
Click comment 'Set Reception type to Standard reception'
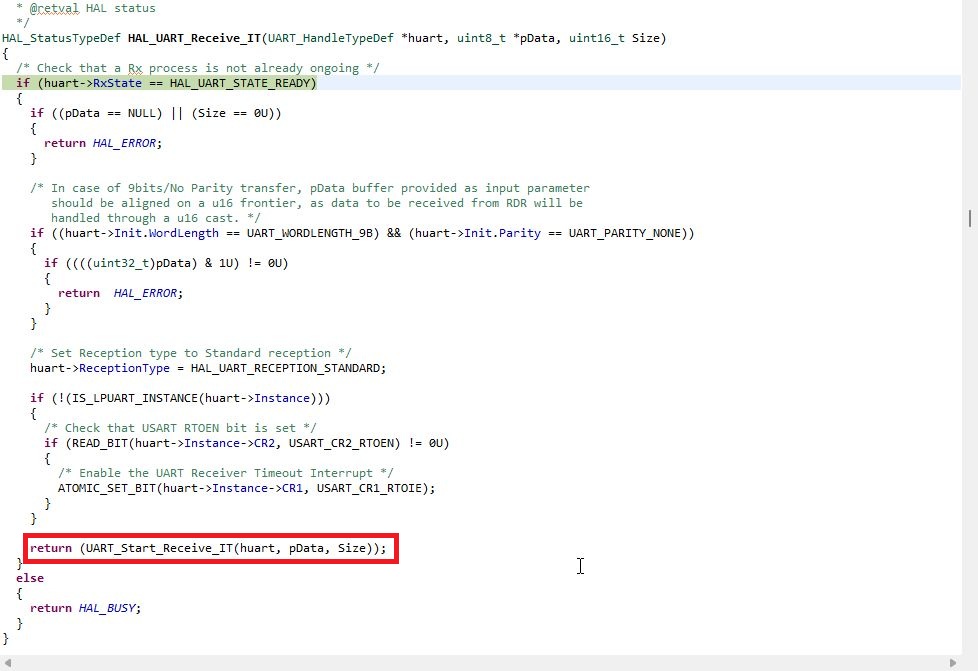point(191,352)
